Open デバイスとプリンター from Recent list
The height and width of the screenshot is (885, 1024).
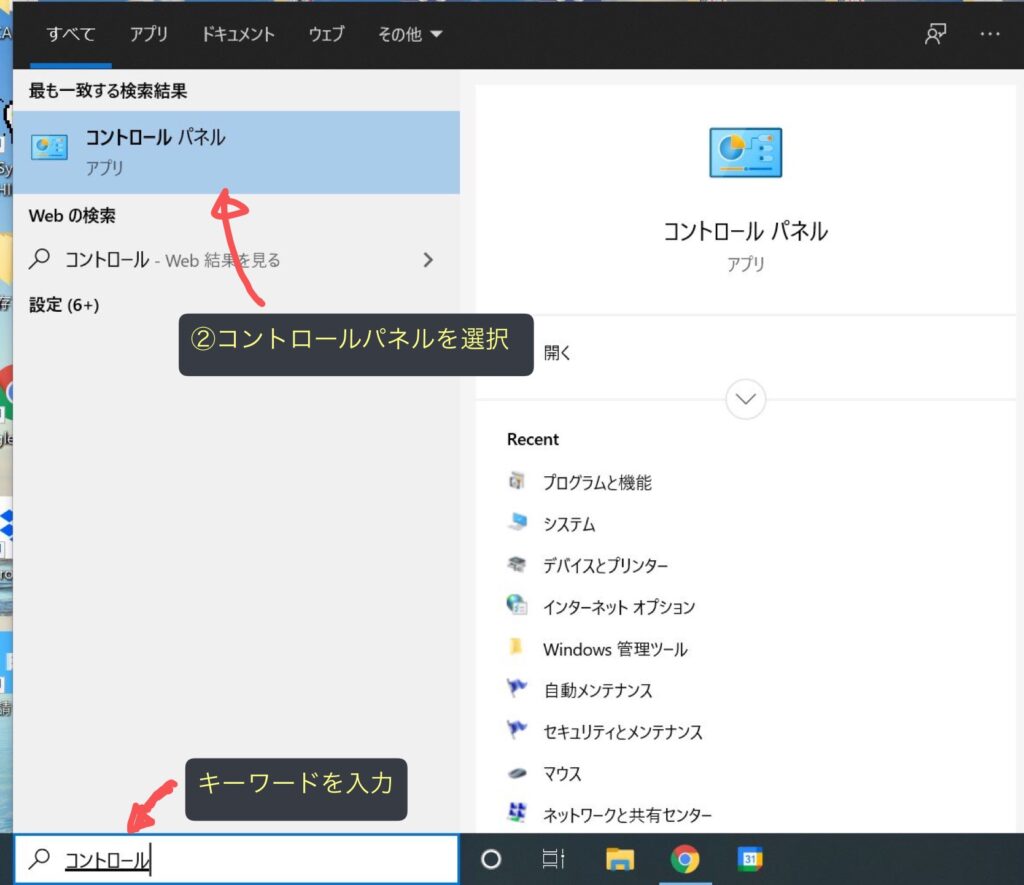click(605, 566)
